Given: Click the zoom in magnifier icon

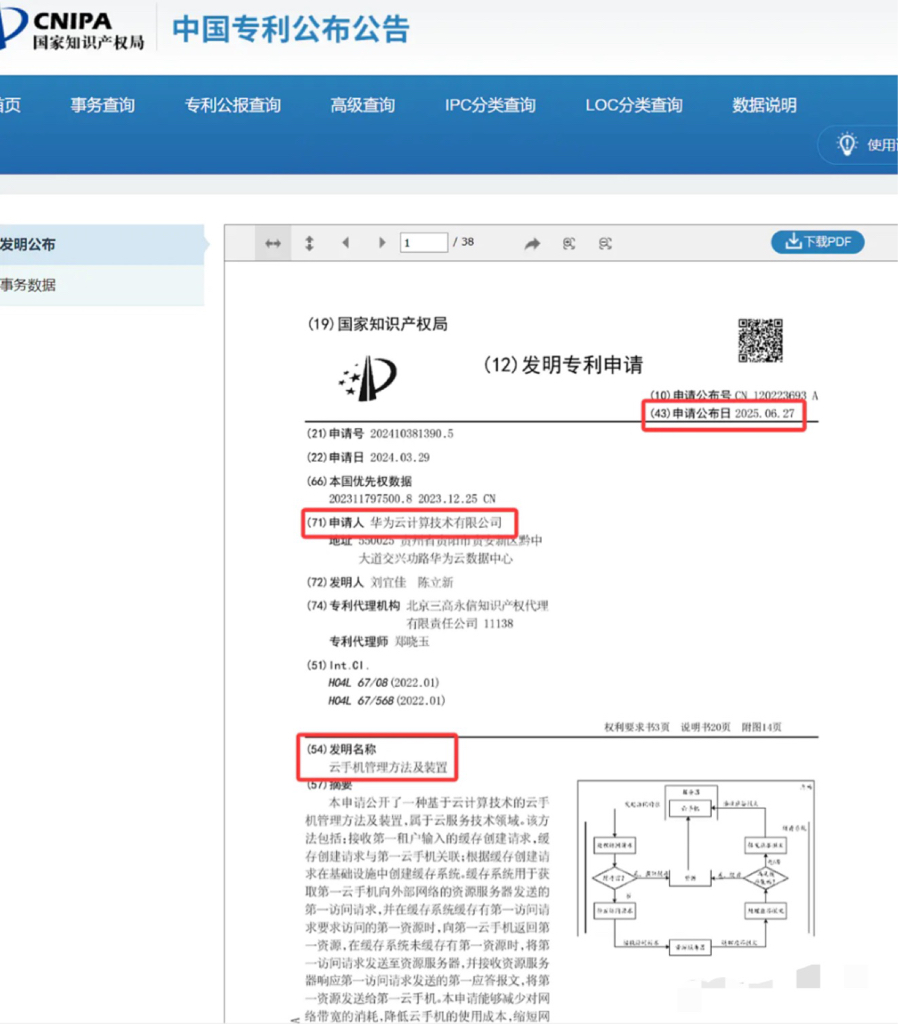Looking at the screenshot, I should (569, 244).
